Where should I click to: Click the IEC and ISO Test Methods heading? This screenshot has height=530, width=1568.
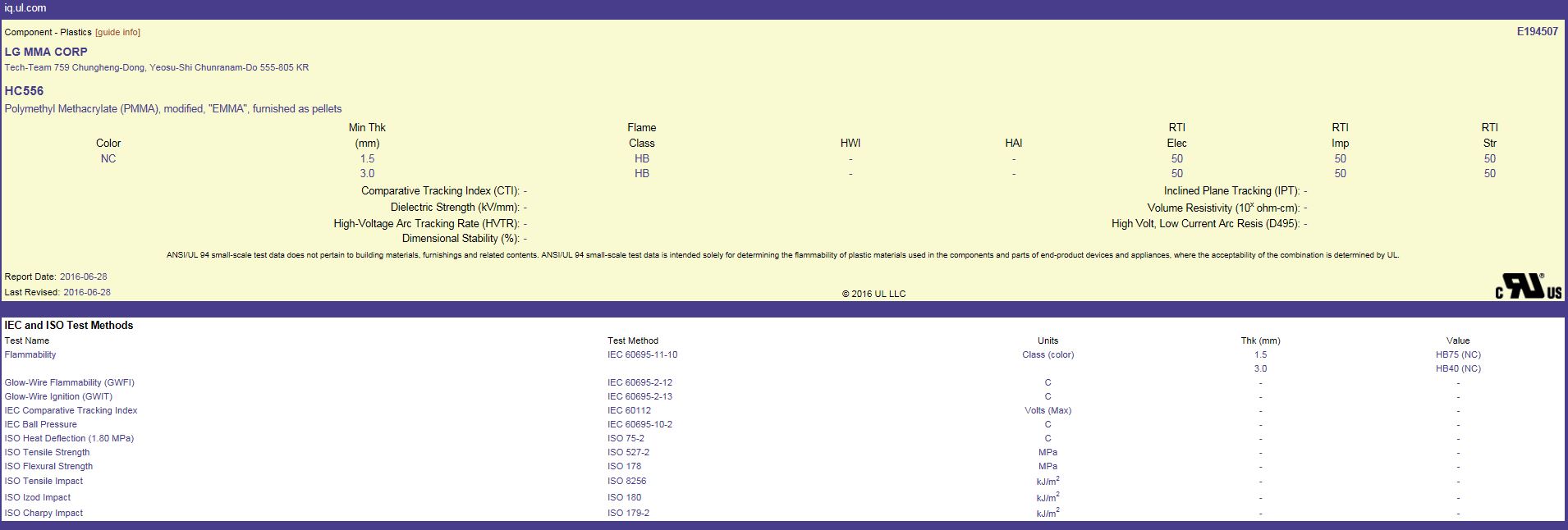[x=69, y=326]
